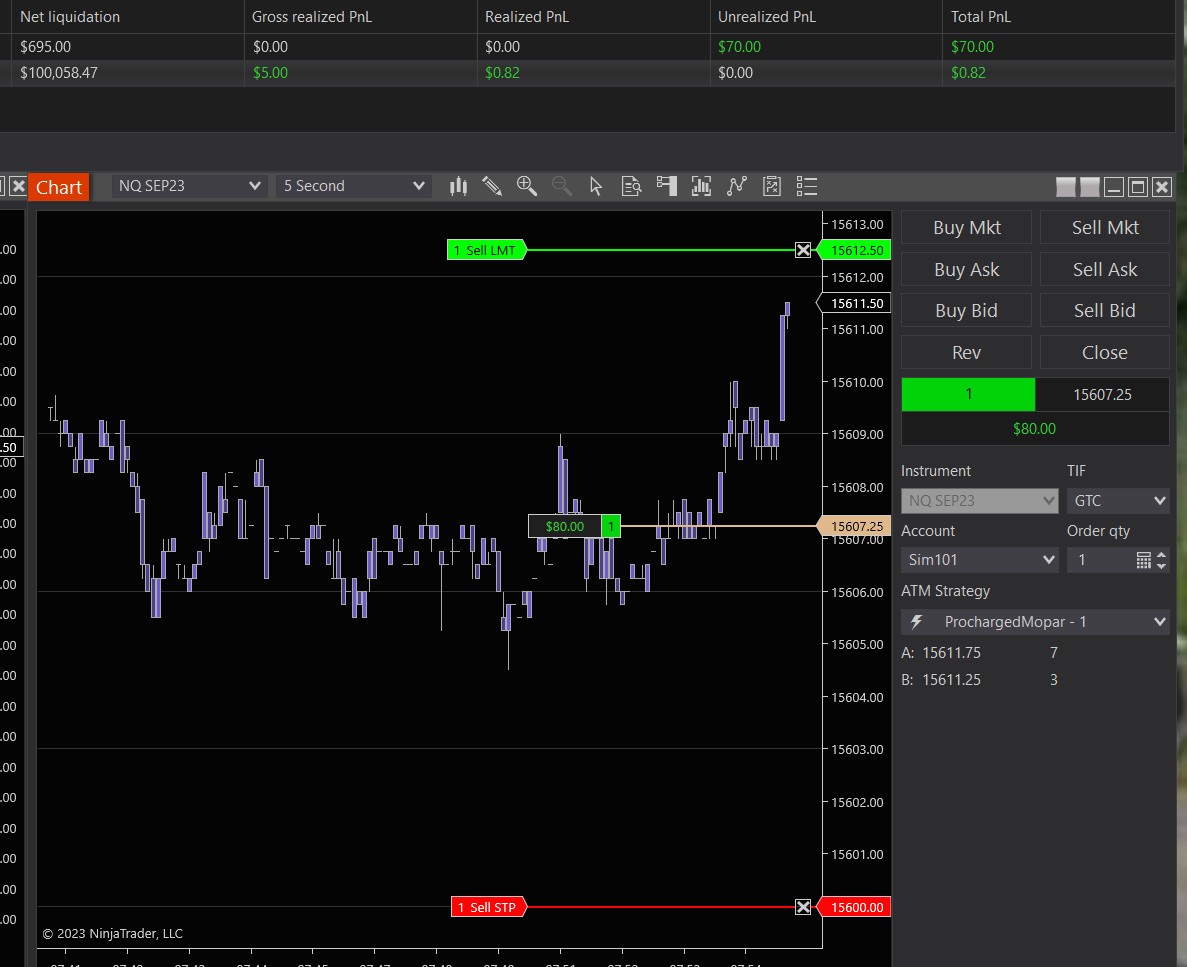Open the NQ SEP23 instrument dropdown in toolbar
The width and height of the screenshot is (1187, 967).
pyautogui.click(x=189, y=186)
